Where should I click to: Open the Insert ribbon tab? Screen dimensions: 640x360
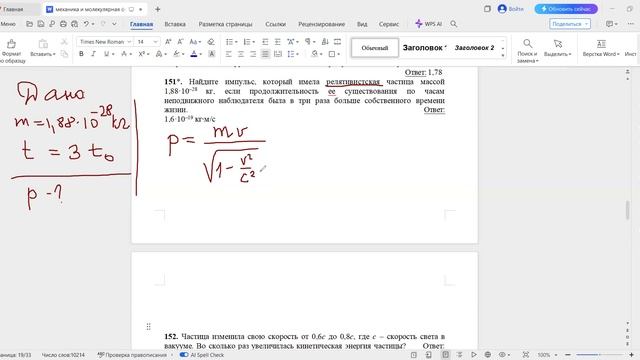pos(175,24)
